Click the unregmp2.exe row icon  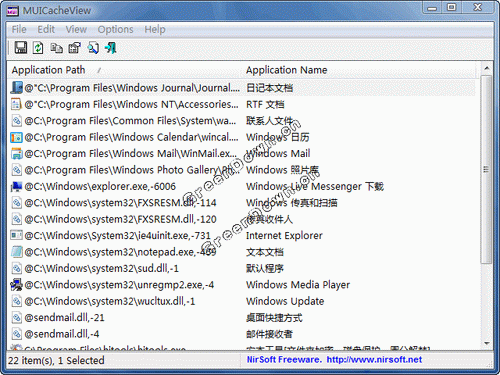16,285
